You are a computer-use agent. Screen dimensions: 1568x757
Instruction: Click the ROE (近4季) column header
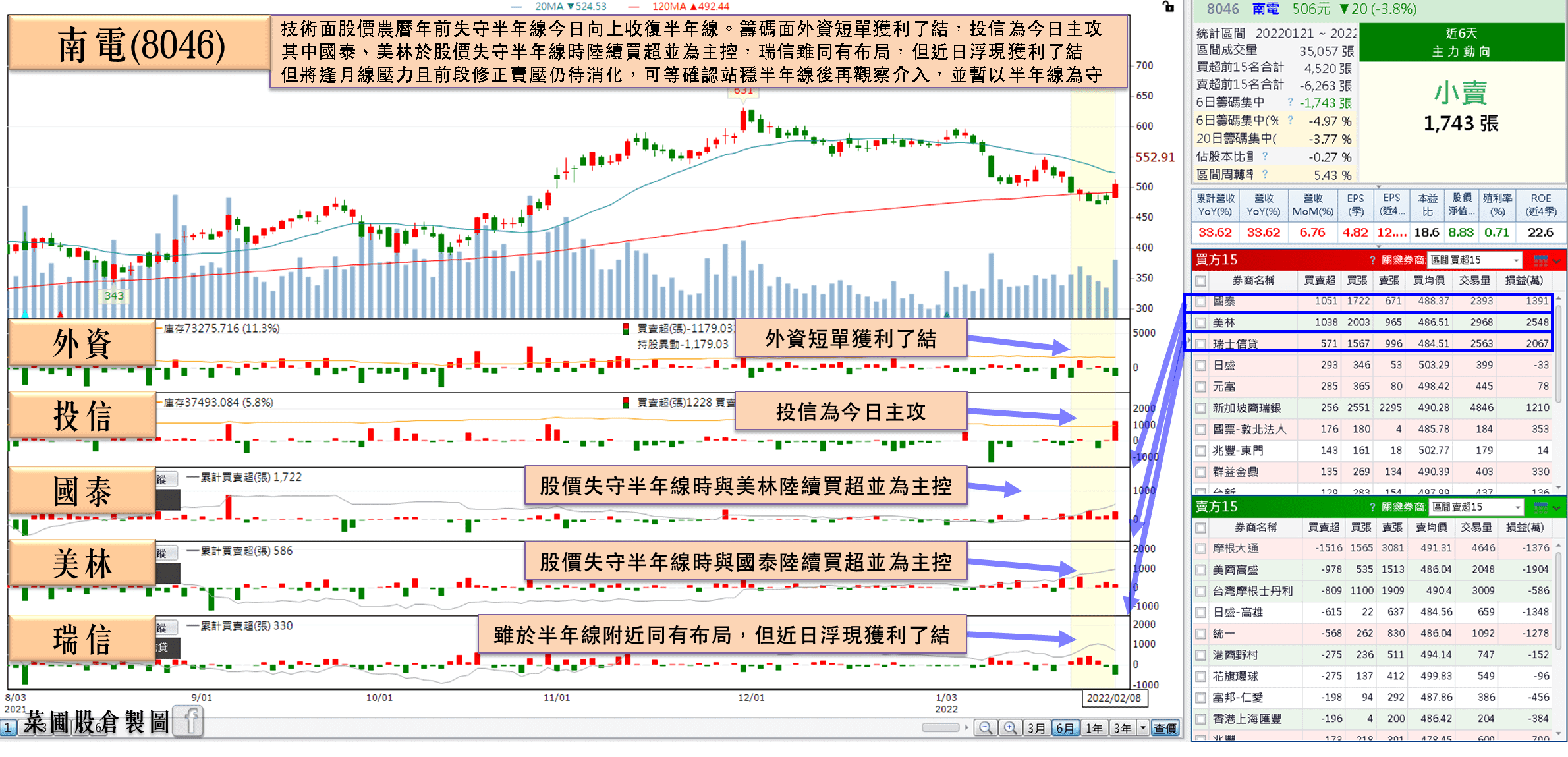[x=1541, y=205]
